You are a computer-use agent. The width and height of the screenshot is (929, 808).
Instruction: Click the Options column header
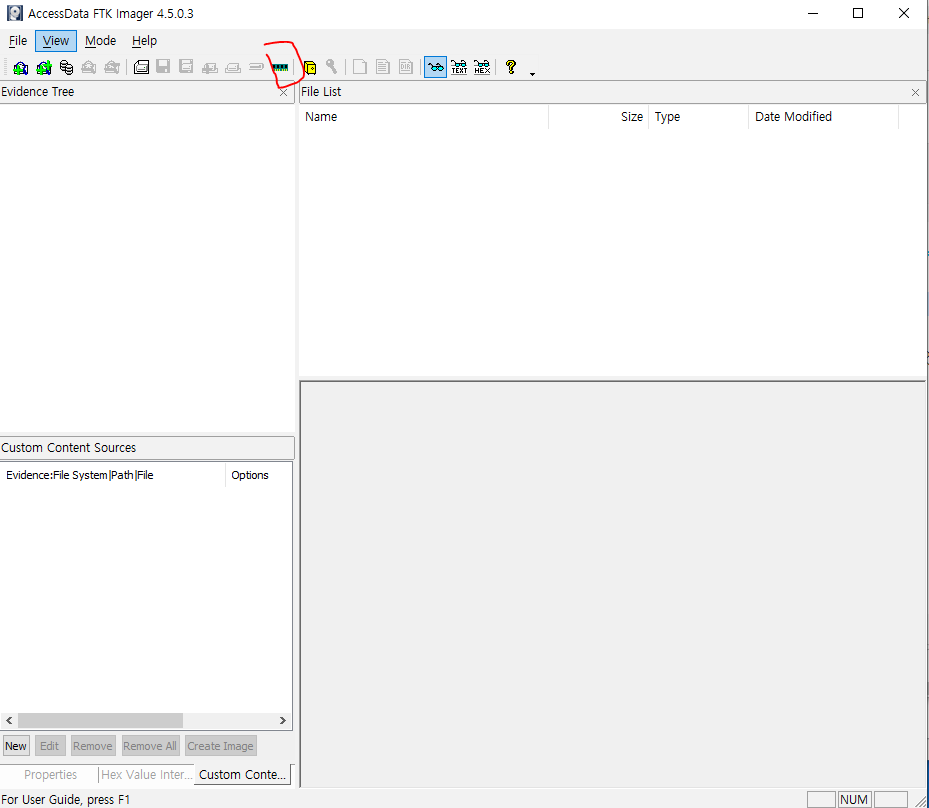[258, 475]
